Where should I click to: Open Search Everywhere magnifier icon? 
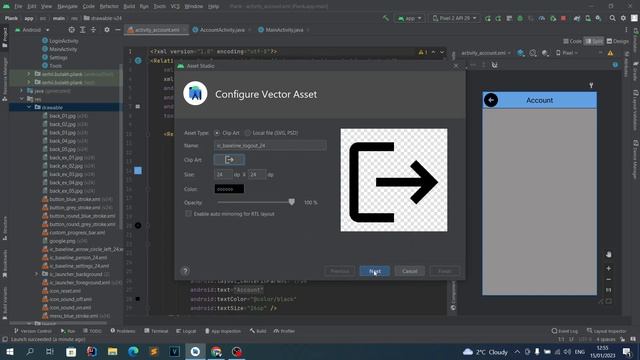coord(612,18)
